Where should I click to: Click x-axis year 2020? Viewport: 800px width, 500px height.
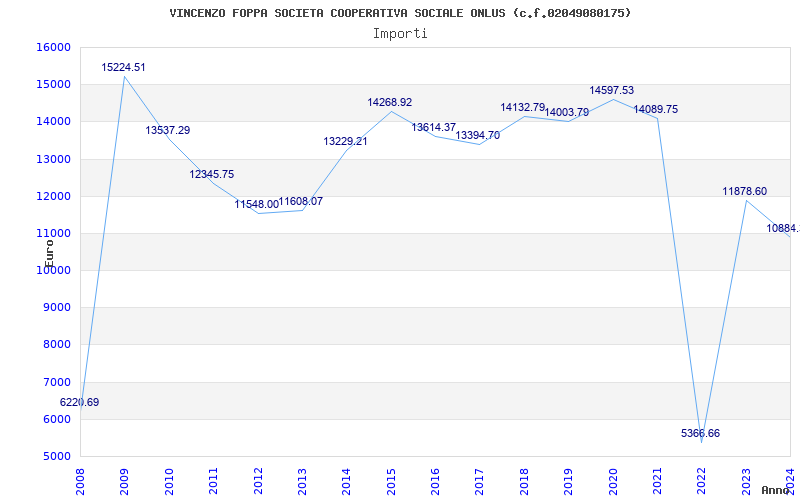613,481
